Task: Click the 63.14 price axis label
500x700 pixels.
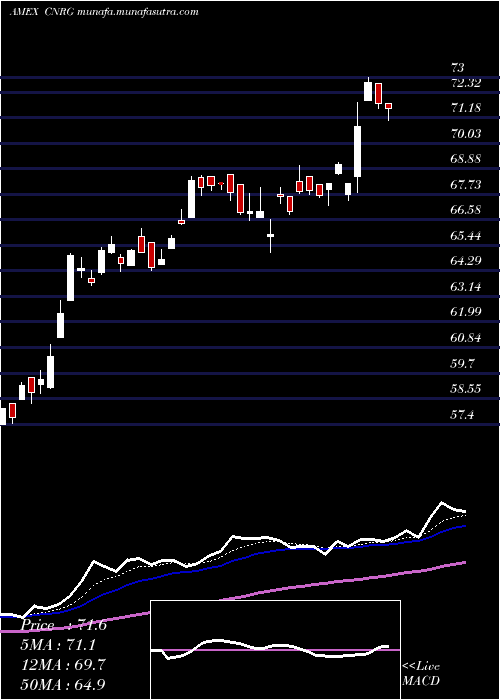Action: (x=466, y=287)
